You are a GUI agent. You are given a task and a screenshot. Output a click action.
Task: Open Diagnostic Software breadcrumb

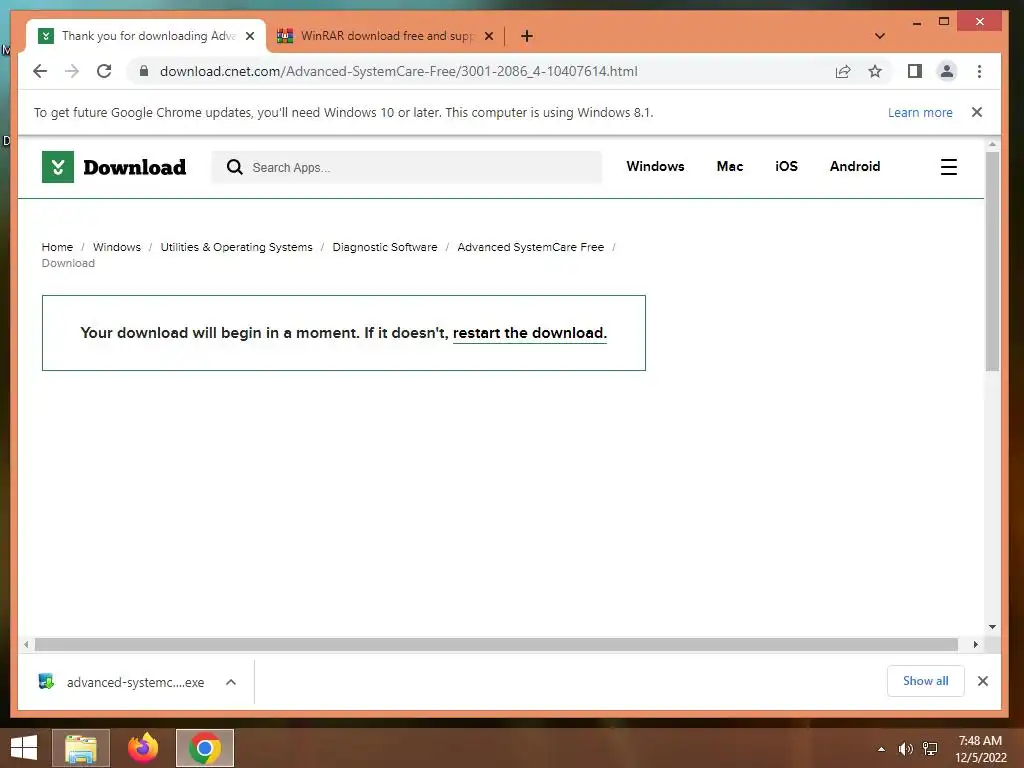coord(385,247)
